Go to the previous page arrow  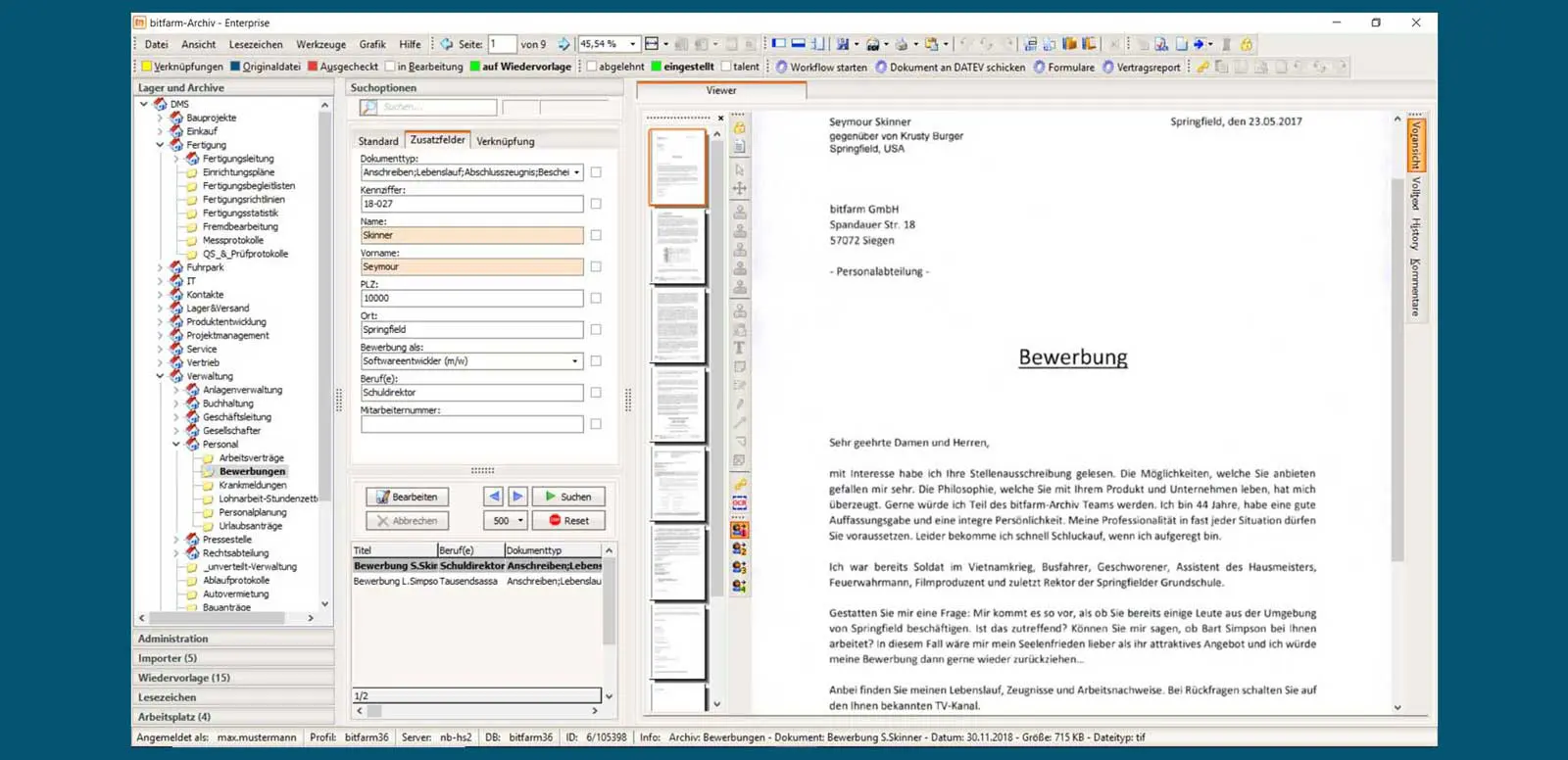coord(446,44)
